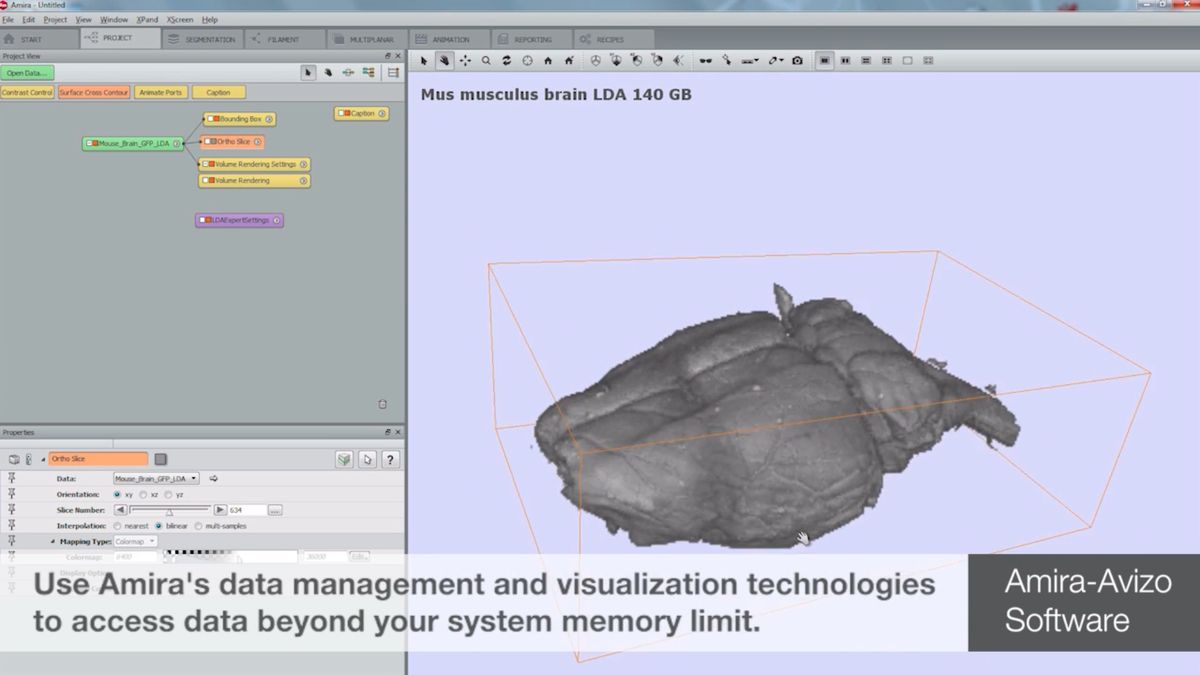Switch to two-viewer side-by-side layout
The height and width of the screenshot is (675, 1200).
tap(845, 61)
